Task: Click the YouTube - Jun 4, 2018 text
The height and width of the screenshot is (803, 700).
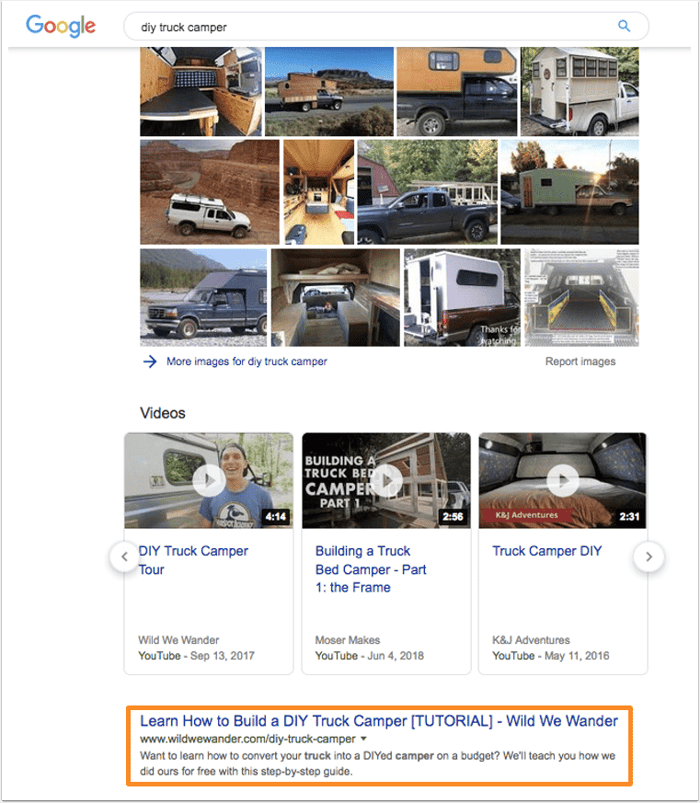Action: 369,656
